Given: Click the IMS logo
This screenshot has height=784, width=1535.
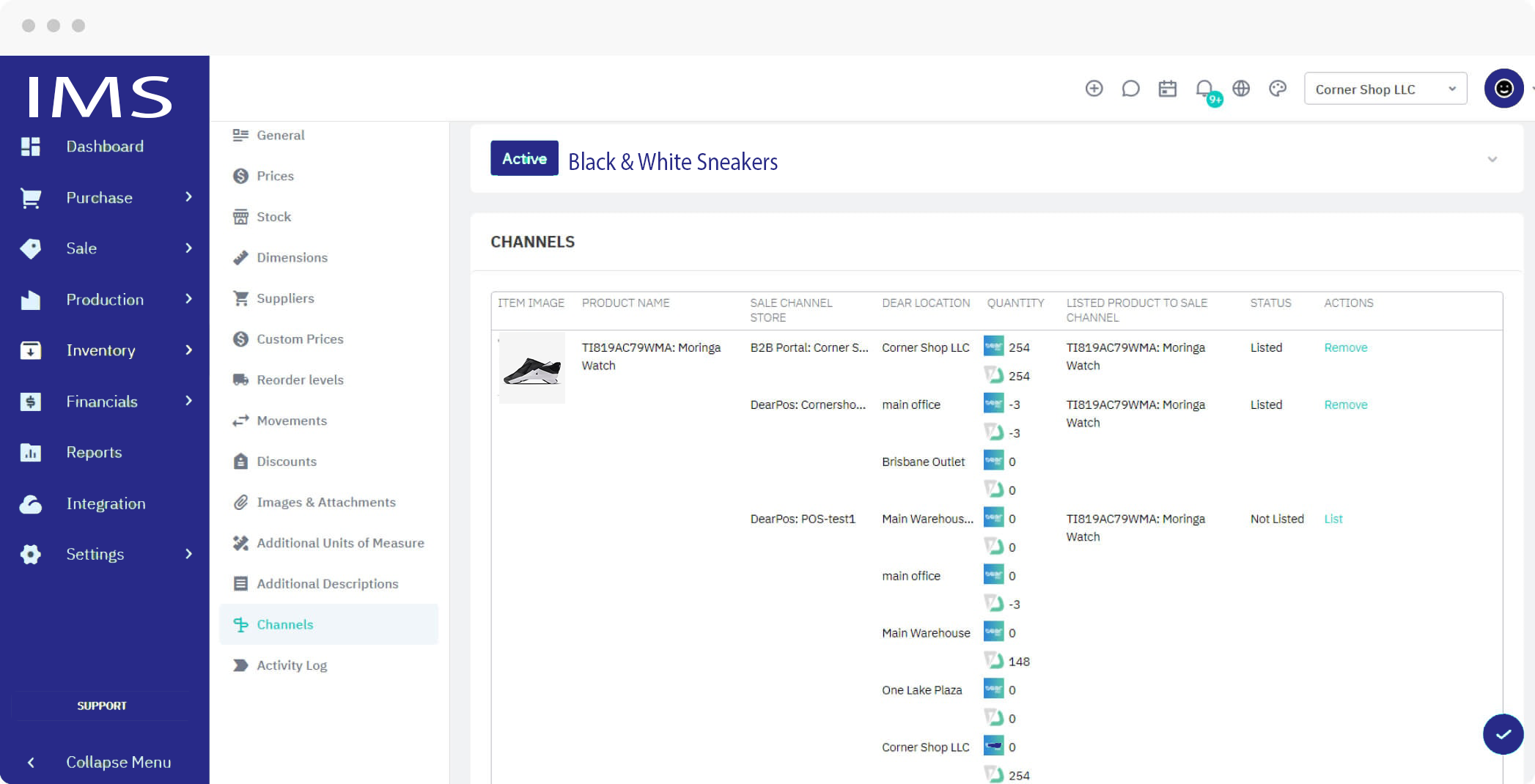Looking at the screenshot, I should [100, 97].
